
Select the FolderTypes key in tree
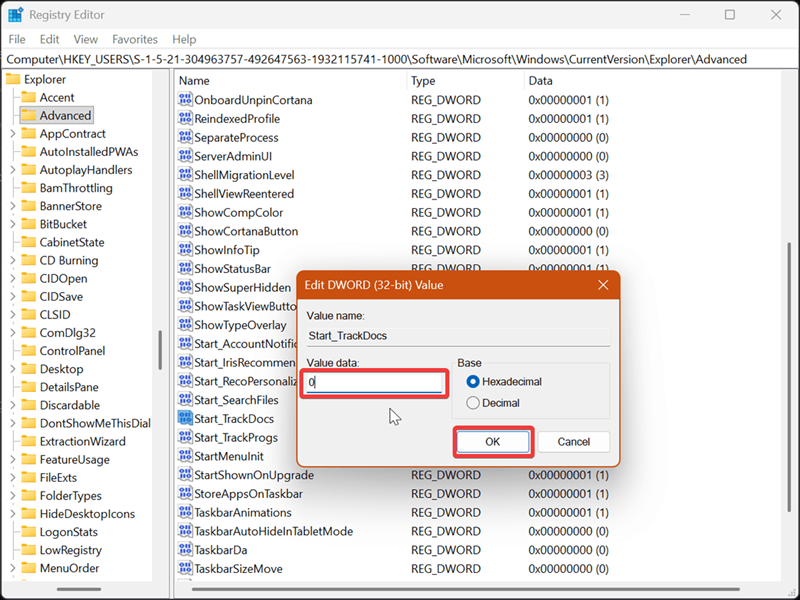point(70,495)
